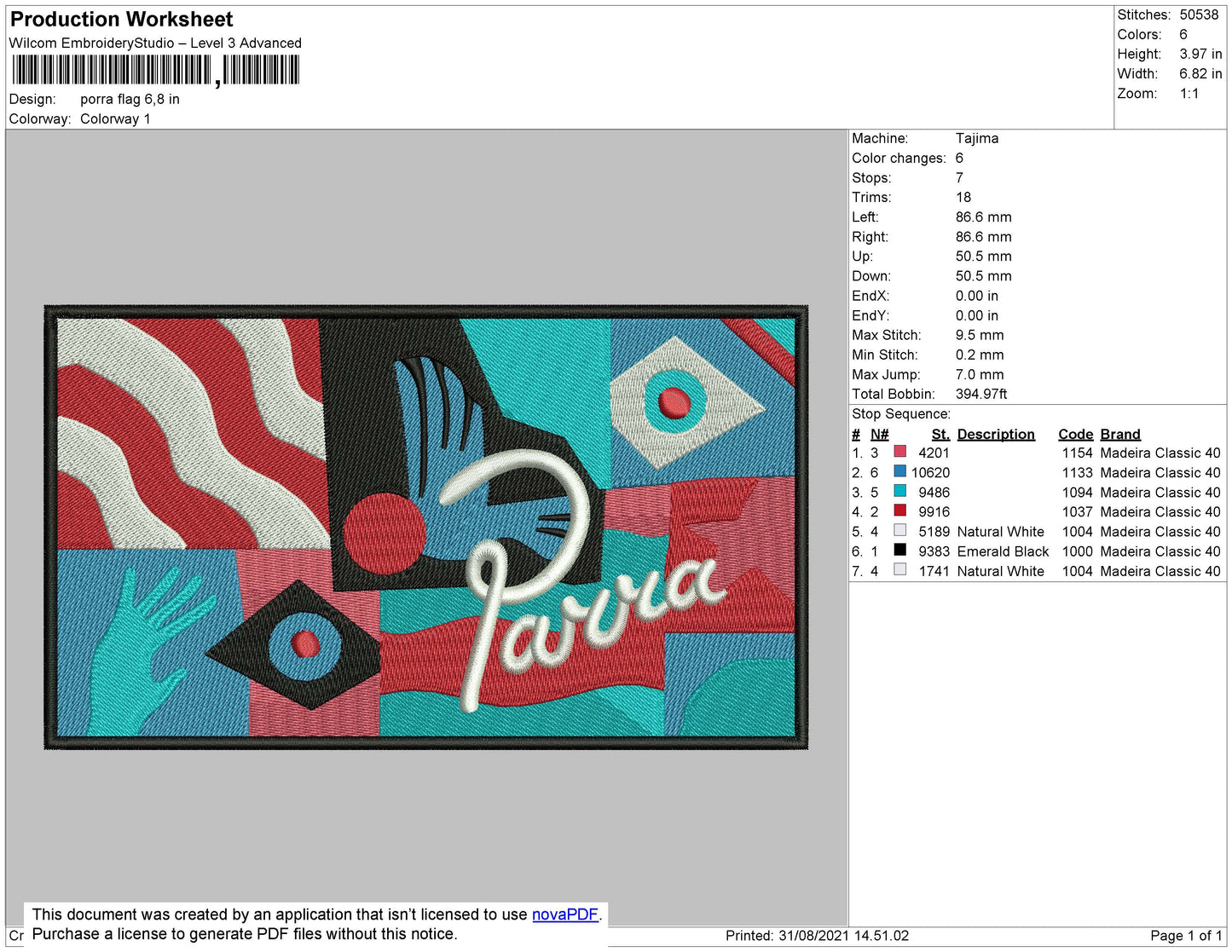Click the Brand column header
Viewport: 1232px width, 952px height.
[1119, 434]
